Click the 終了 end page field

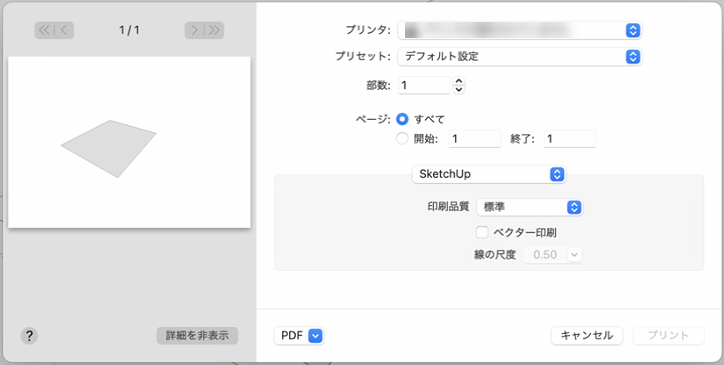point(570,139)
